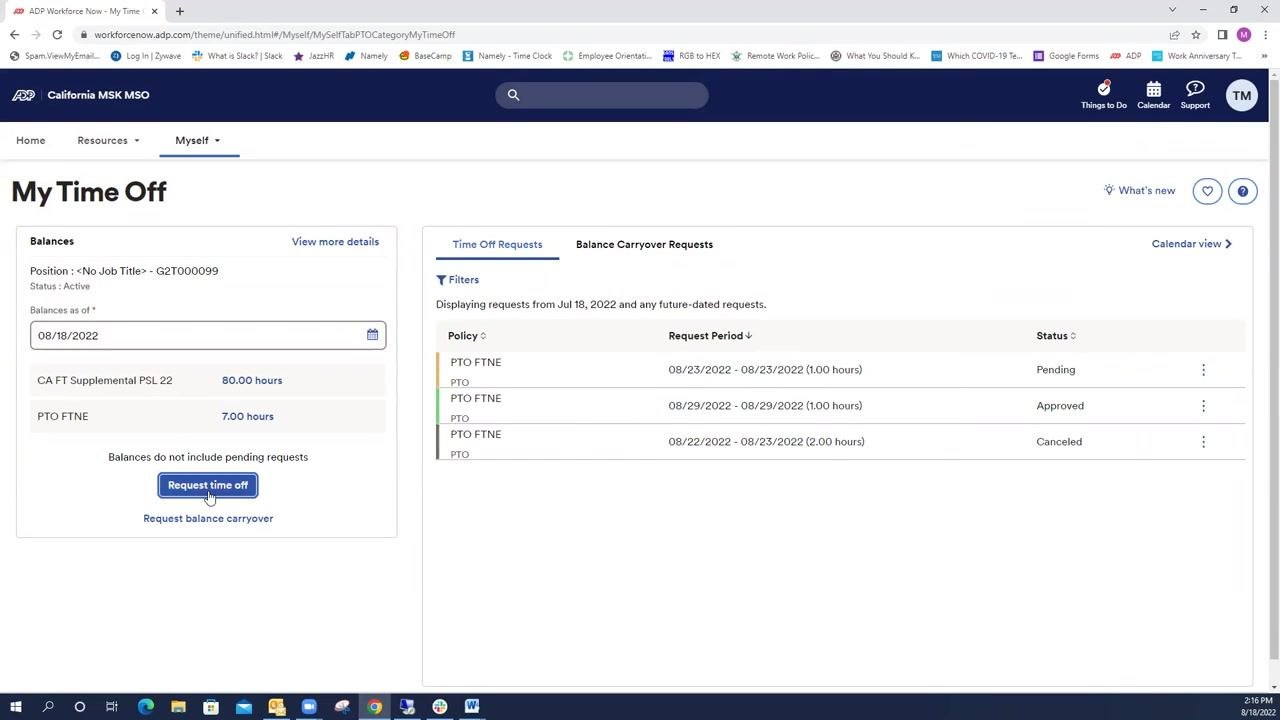Click What's new link
This screenshot has width=1280, height=720.
(1139, 191)
